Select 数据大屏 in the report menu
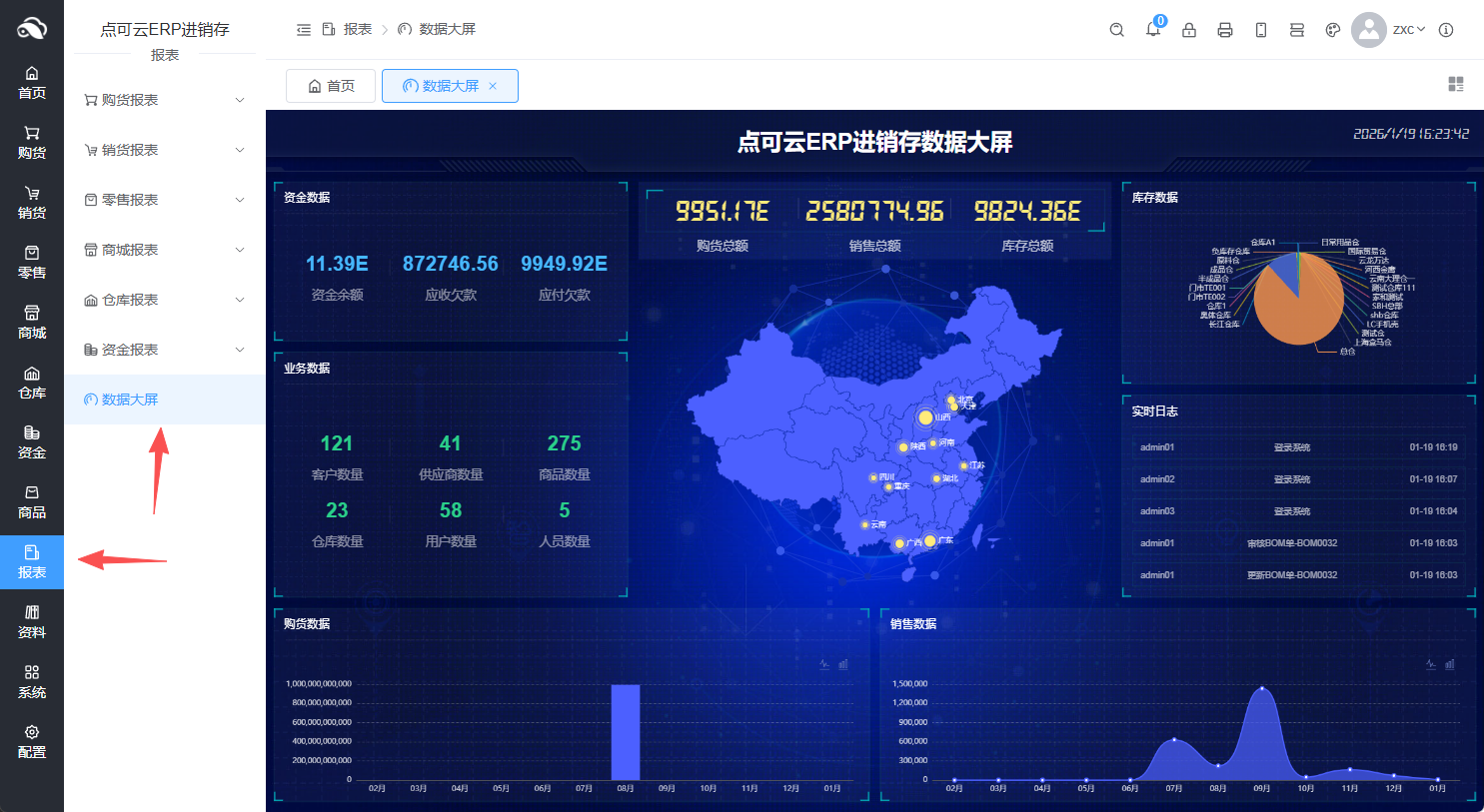The width and height of the screenshot is (1484, 812). (130, 400)
